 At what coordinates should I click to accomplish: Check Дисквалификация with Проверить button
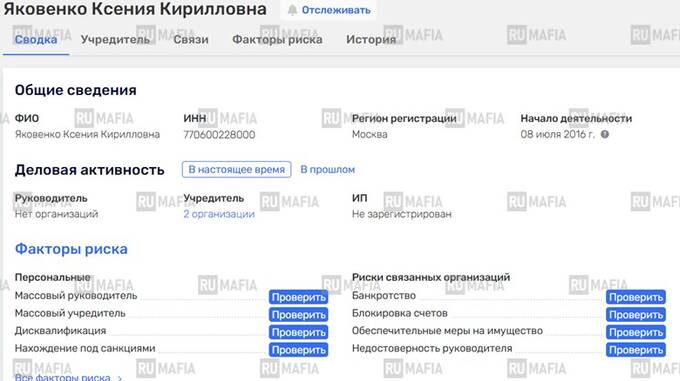tap(298, 332)
